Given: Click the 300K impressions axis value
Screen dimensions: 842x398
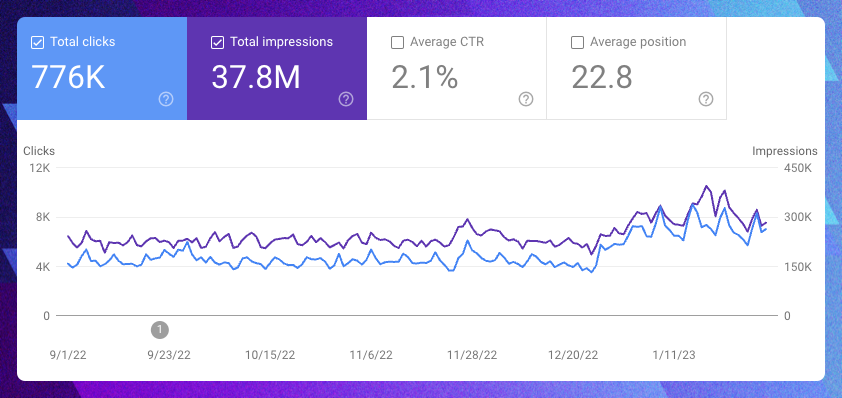Looking at the screenshot, I should (x=797, y=218).
